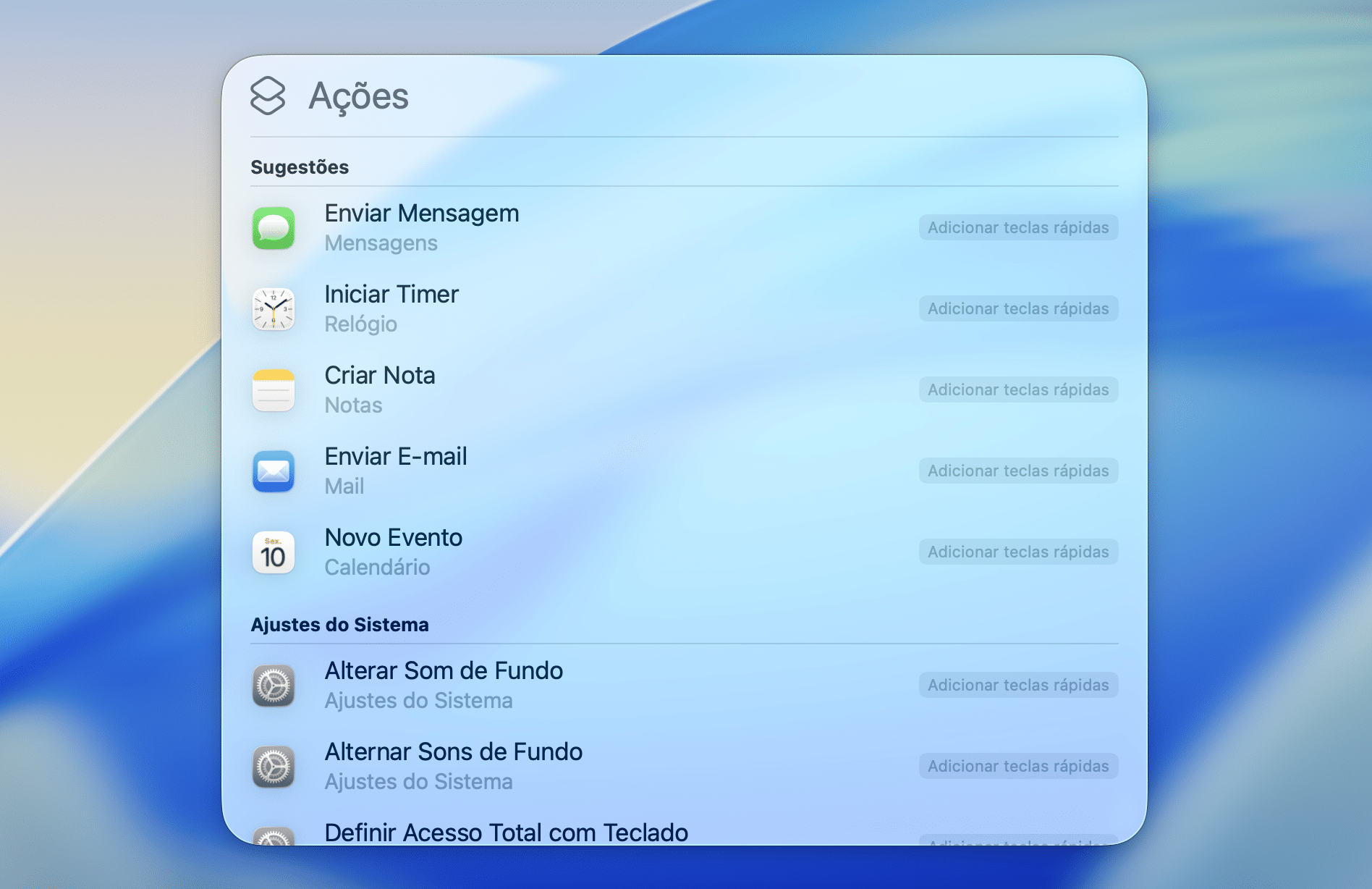1372x889 pixels.
Task: Click the blue Mail envelope icon
Action: (274, 471)
